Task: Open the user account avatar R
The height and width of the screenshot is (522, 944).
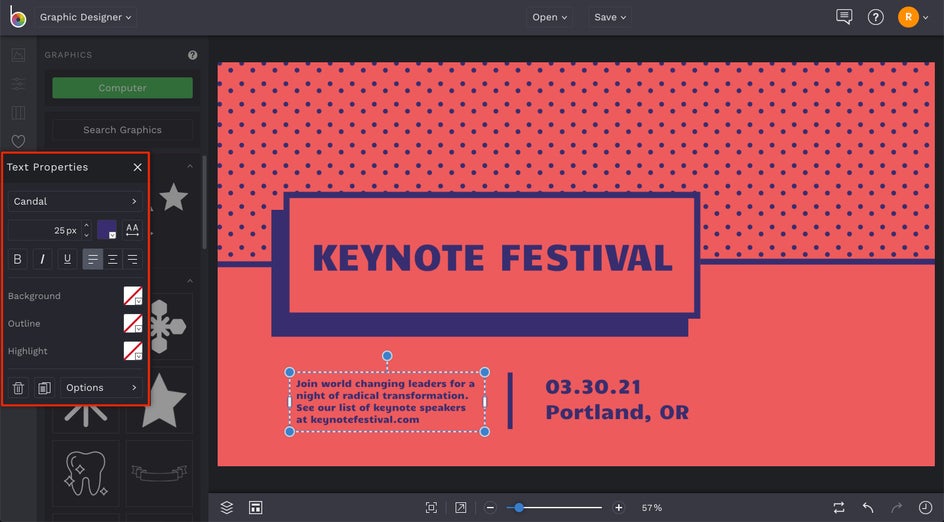Action: coord(908,17)
